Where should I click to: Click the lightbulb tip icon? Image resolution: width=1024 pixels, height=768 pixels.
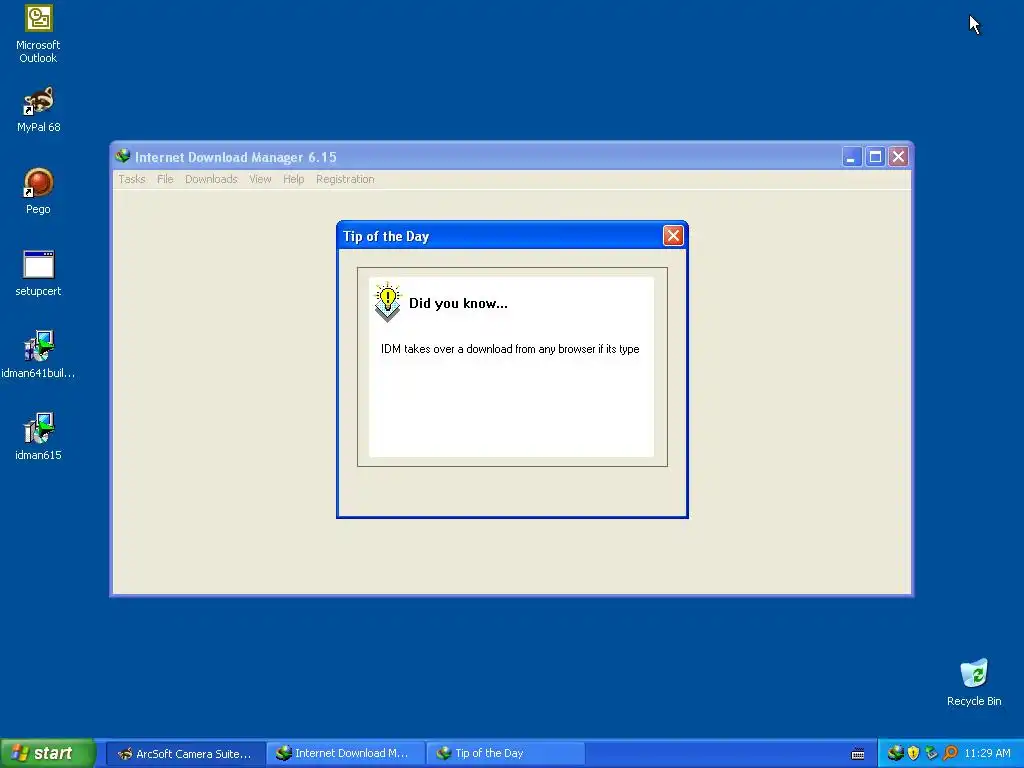[387, 302]
